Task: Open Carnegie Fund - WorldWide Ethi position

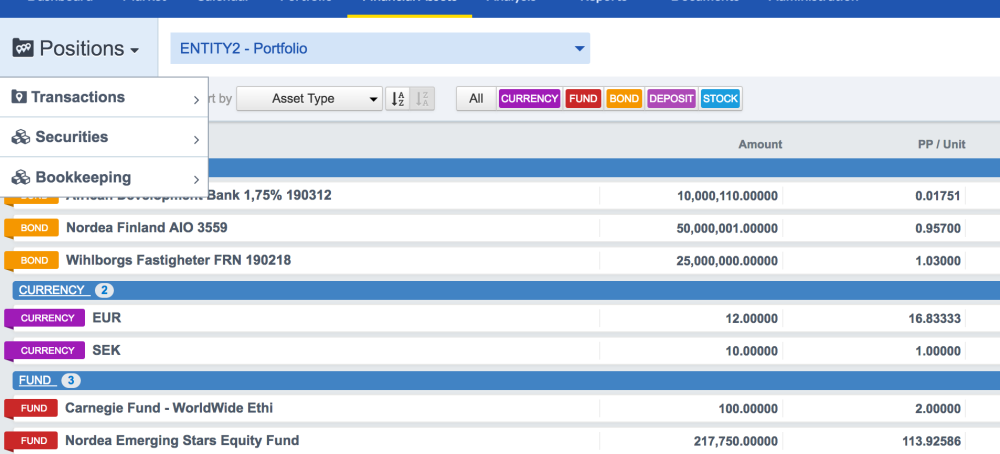Action: coord(169,408)
